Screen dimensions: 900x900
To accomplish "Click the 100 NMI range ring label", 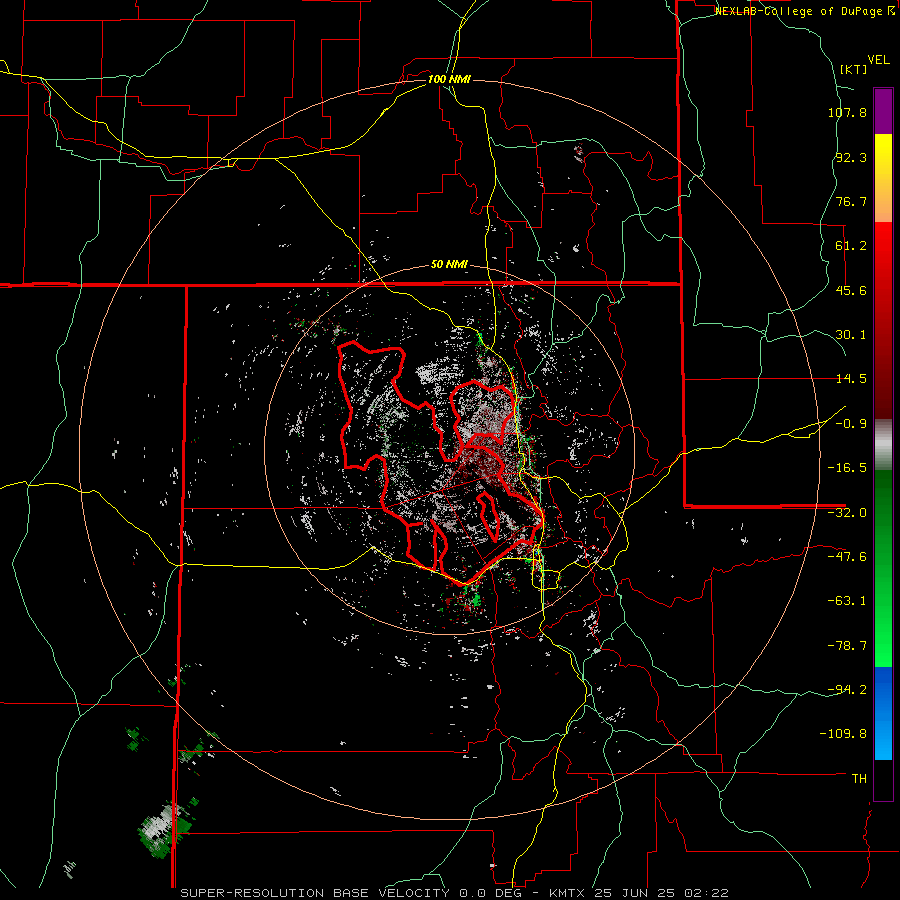I will click(x=449, y=79).
